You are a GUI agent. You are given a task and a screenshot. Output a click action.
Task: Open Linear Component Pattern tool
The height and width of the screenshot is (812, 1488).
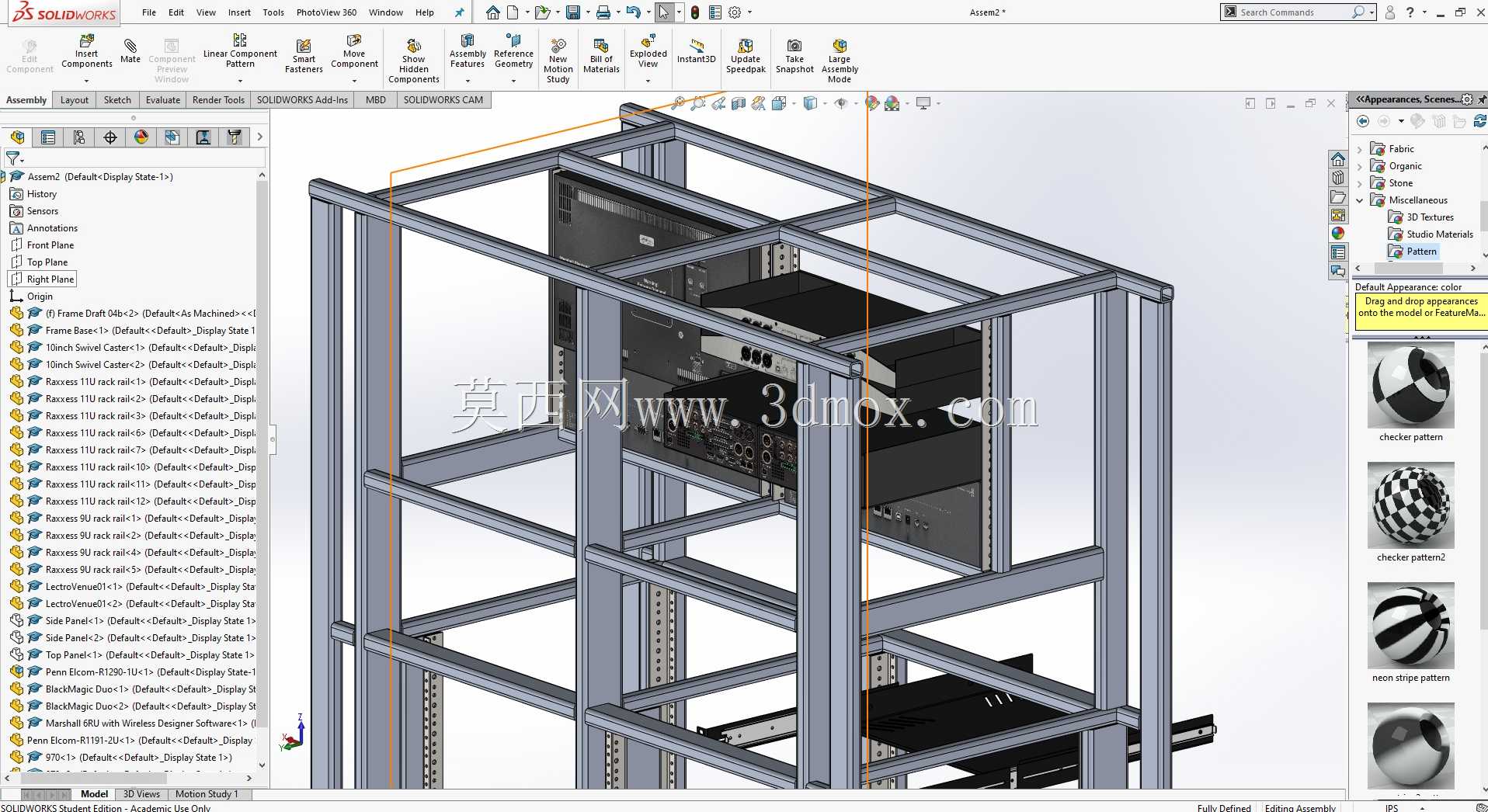pos(240,51)
